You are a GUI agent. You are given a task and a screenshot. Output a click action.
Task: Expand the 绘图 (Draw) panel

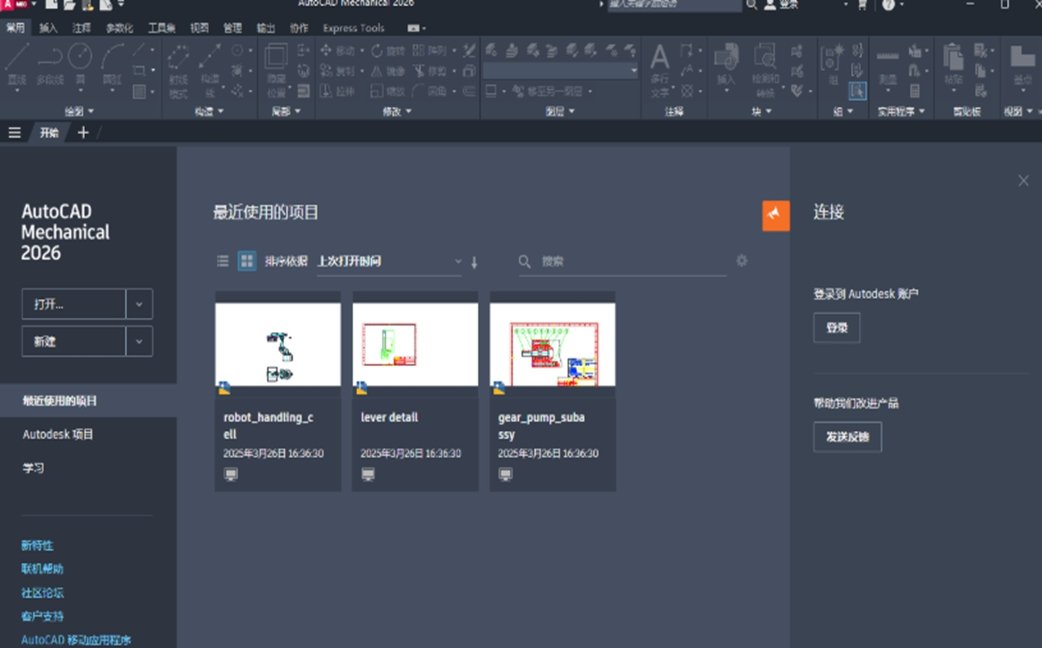click(79, 111)
